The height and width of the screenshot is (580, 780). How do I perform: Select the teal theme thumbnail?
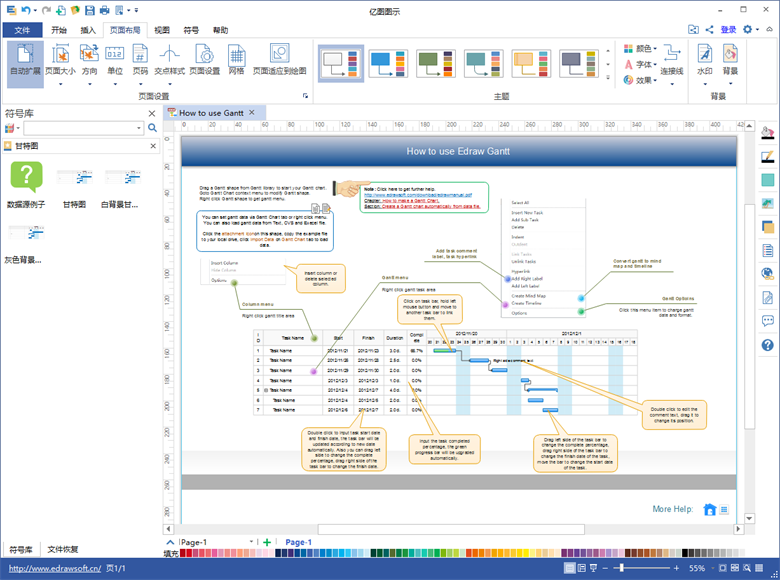coord(484,64)
